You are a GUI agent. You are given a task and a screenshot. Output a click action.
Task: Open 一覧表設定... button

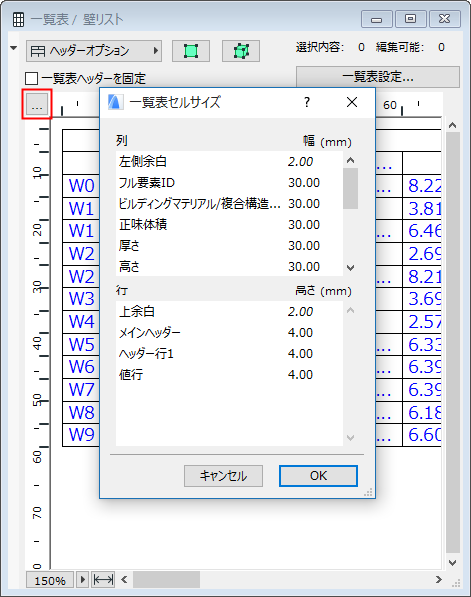pyautogui.click(x=378, y=77)
